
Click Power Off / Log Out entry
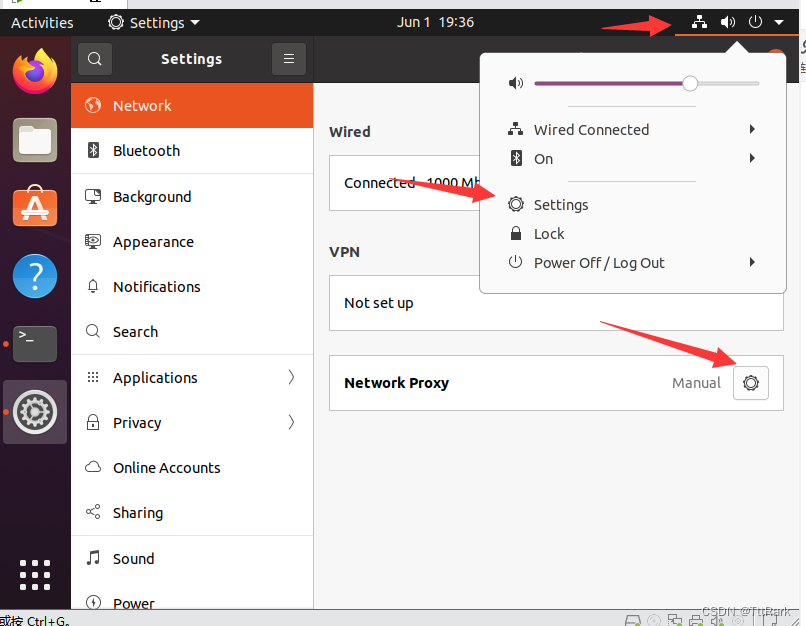[633, 263]
